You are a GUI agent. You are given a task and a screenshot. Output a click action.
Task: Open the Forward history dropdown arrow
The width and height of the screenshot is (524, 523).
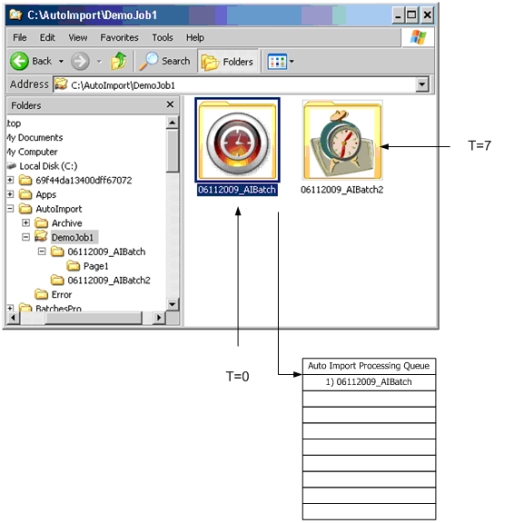coord(99,61)
